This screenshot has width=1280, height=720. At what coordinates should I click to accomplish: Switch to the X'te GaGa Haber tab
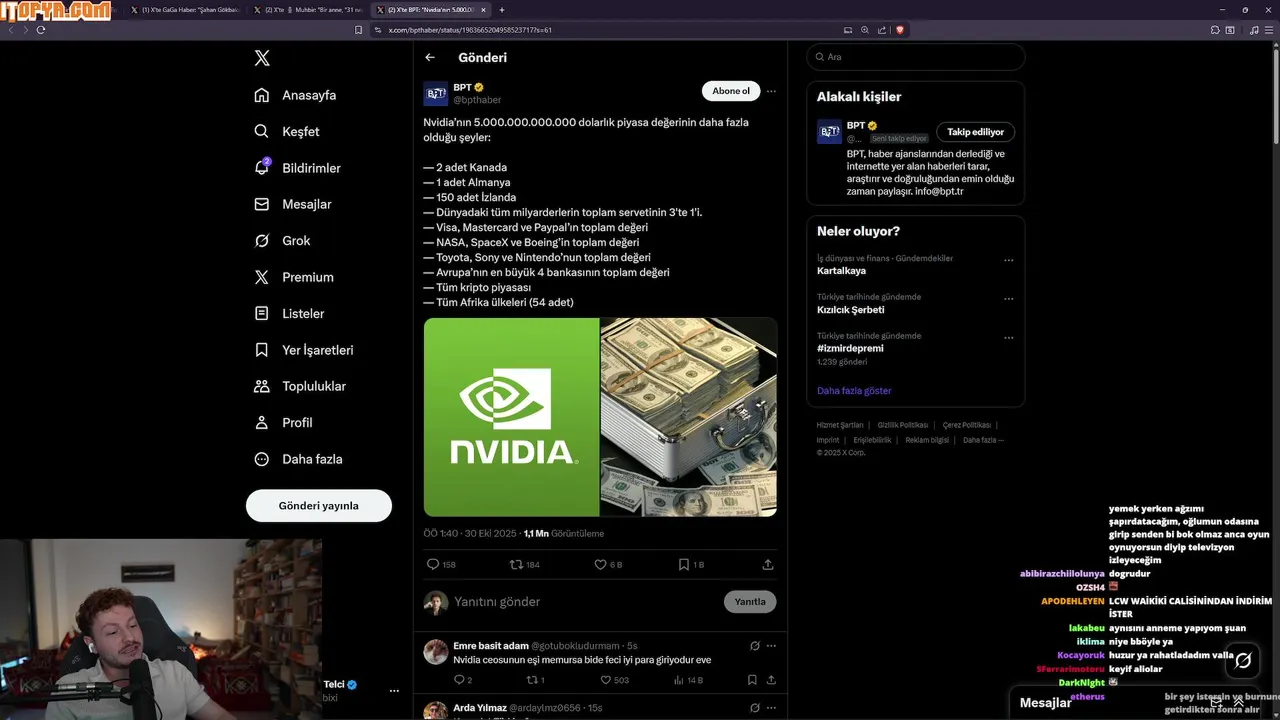[x=184, y=10]
